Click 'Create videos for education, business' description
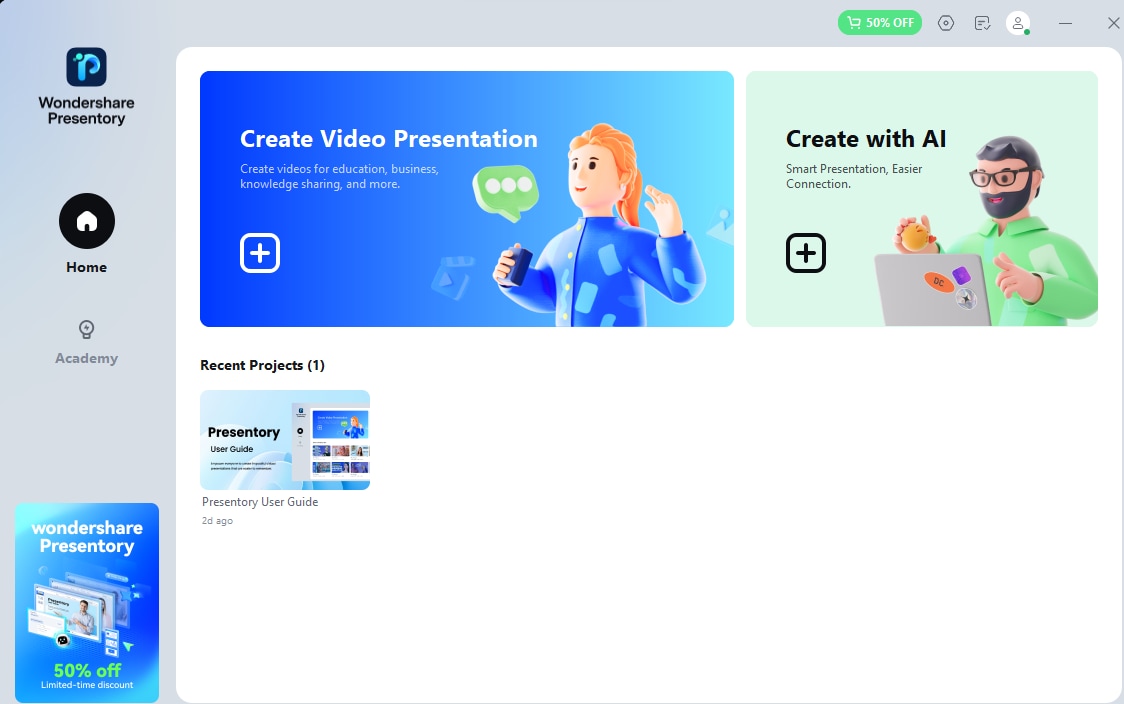Screen dimensions: 1124x704 [x=339, y=176]
